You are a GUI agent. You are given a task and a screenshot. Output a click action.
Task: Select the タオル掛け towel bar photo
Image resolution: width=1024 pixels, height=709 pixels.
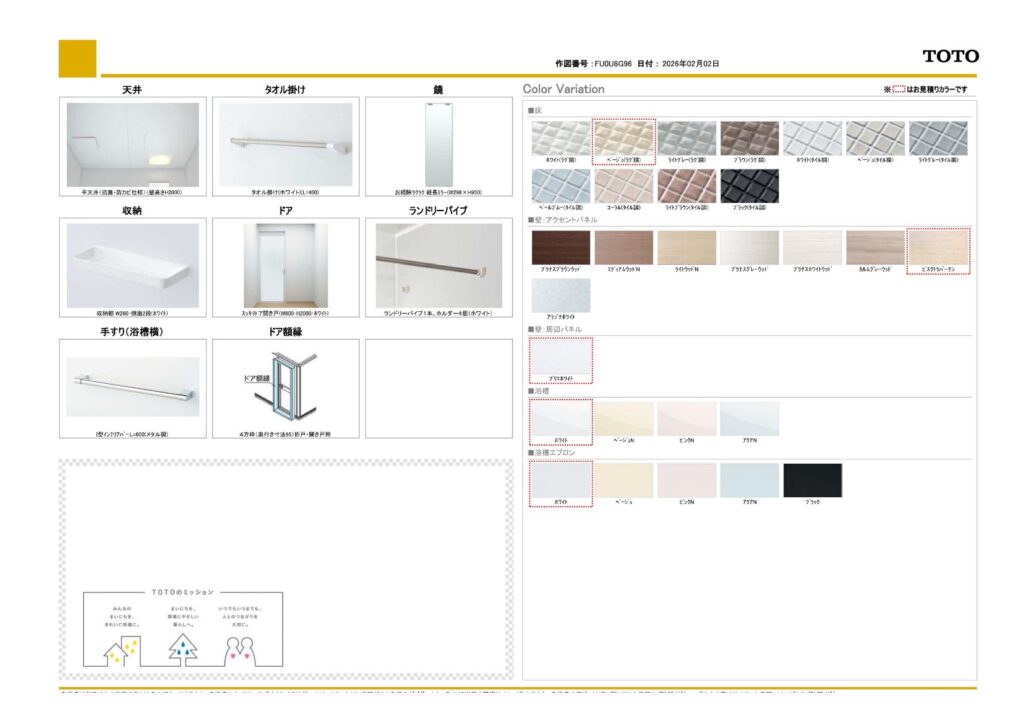pyautogui.click(x=285, y=144)
